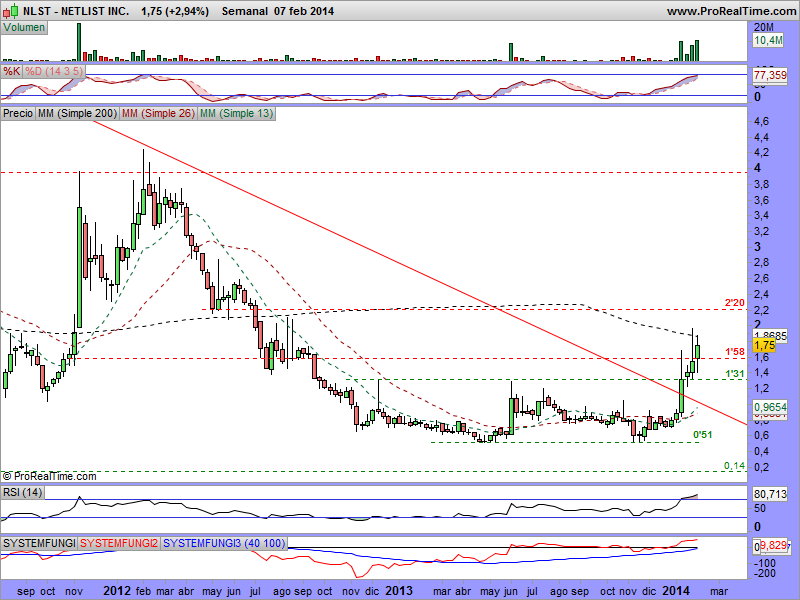
Task: Click the © ProRealTime.com copyright text
Action: [49, 476]
